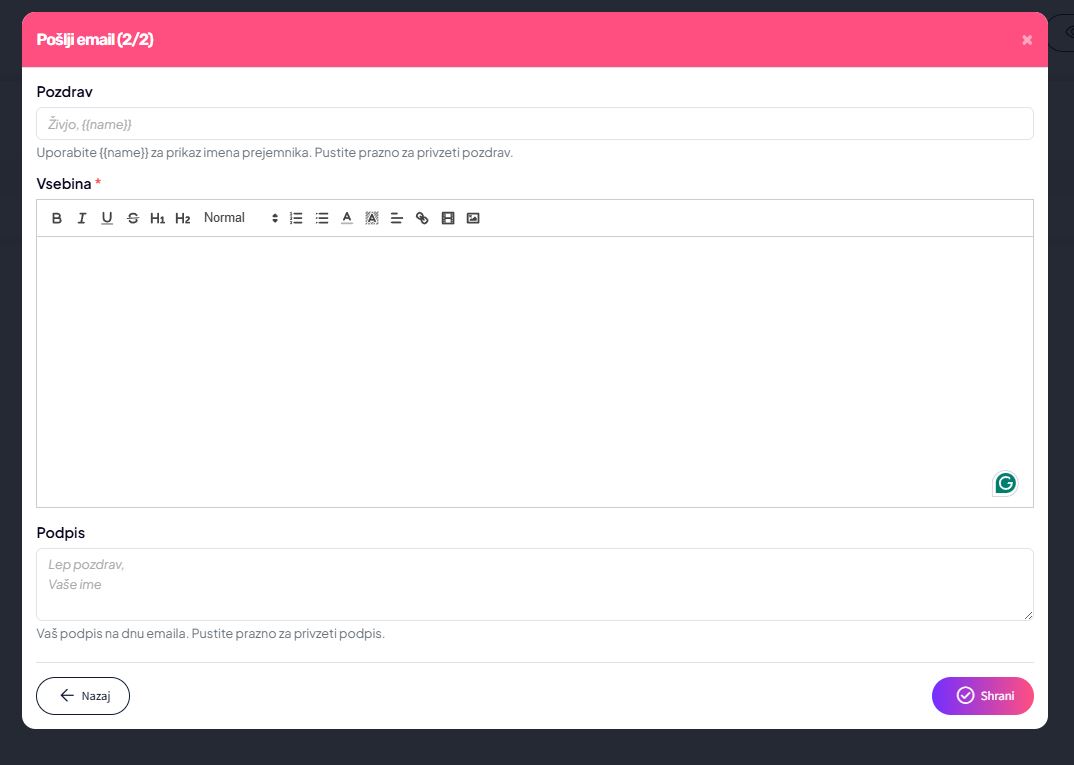Toggle underline formatting
This screenshot has width=1074, height=765.
107,218
